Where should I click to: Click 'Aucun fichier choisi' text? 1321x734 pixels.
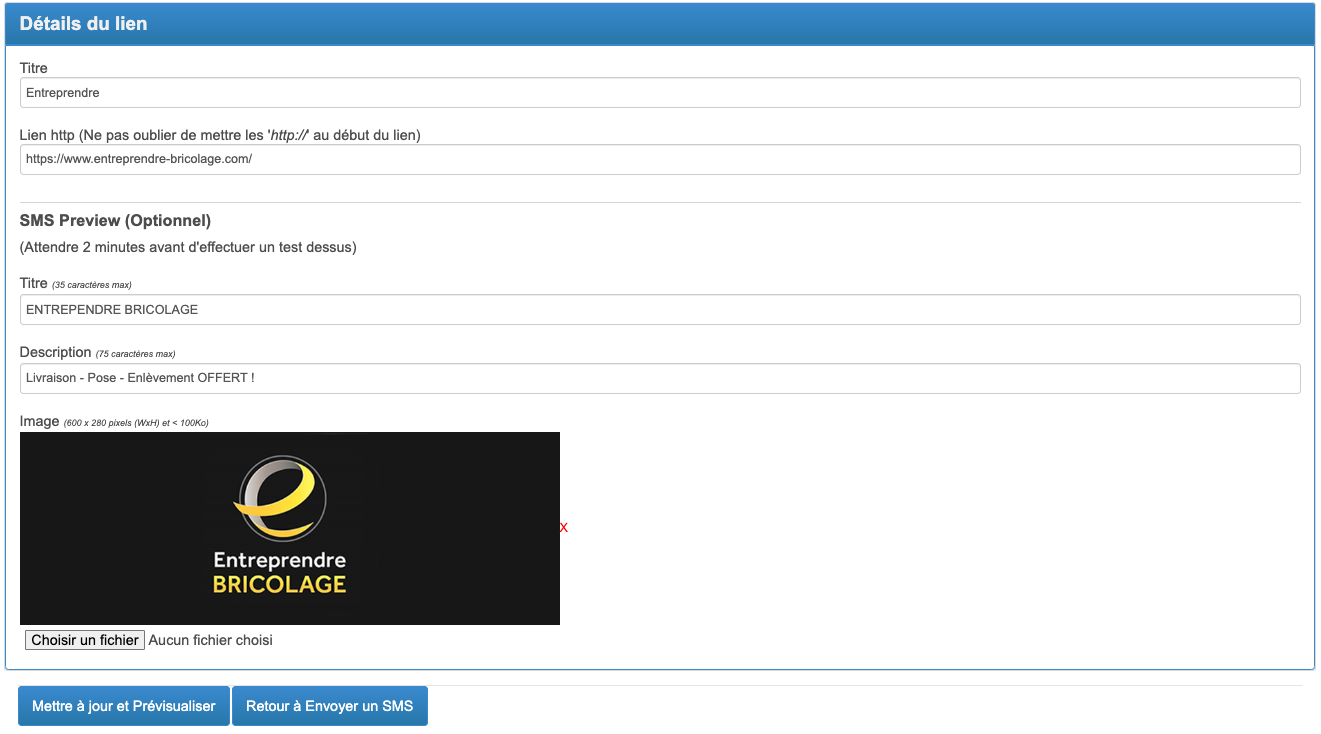[211, 640]
